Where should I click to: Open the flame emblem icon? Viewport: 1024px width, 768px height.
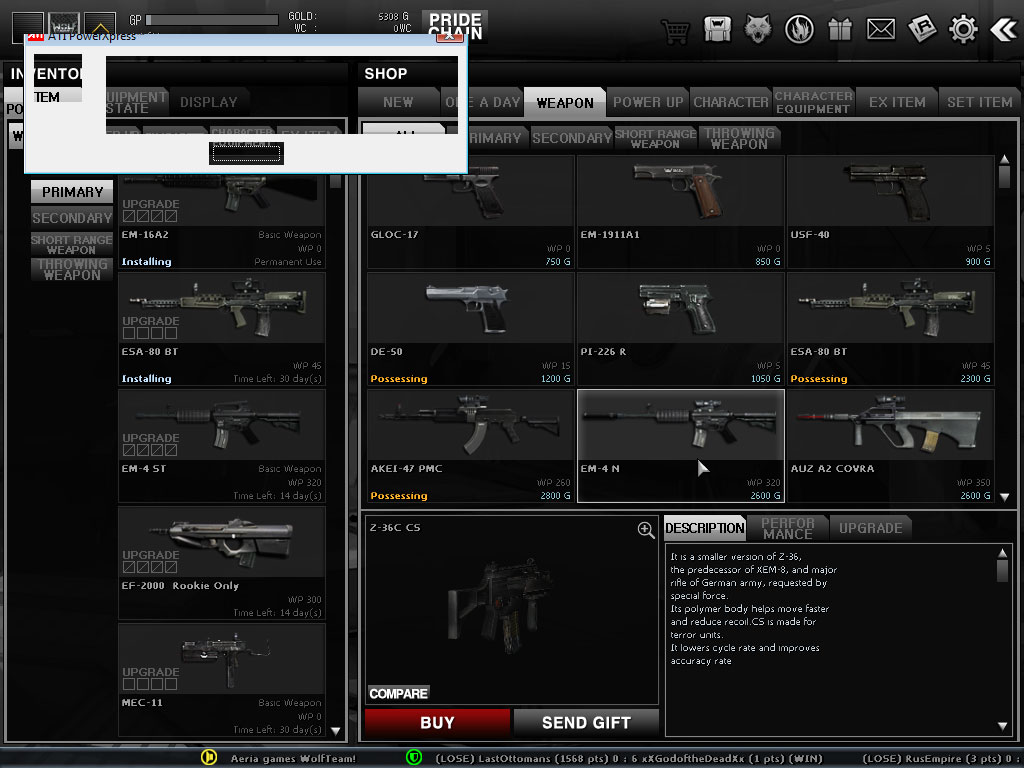[x=799, y=30]
